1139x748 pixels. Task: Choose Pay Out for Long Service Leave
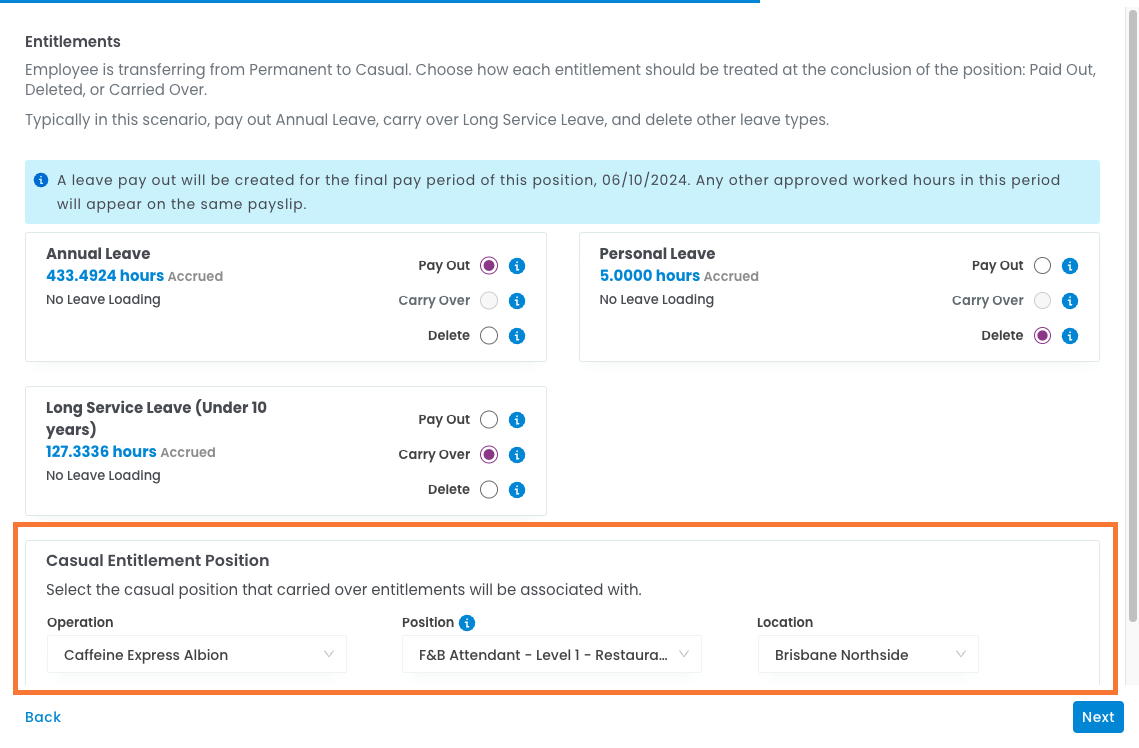point(489,420)
